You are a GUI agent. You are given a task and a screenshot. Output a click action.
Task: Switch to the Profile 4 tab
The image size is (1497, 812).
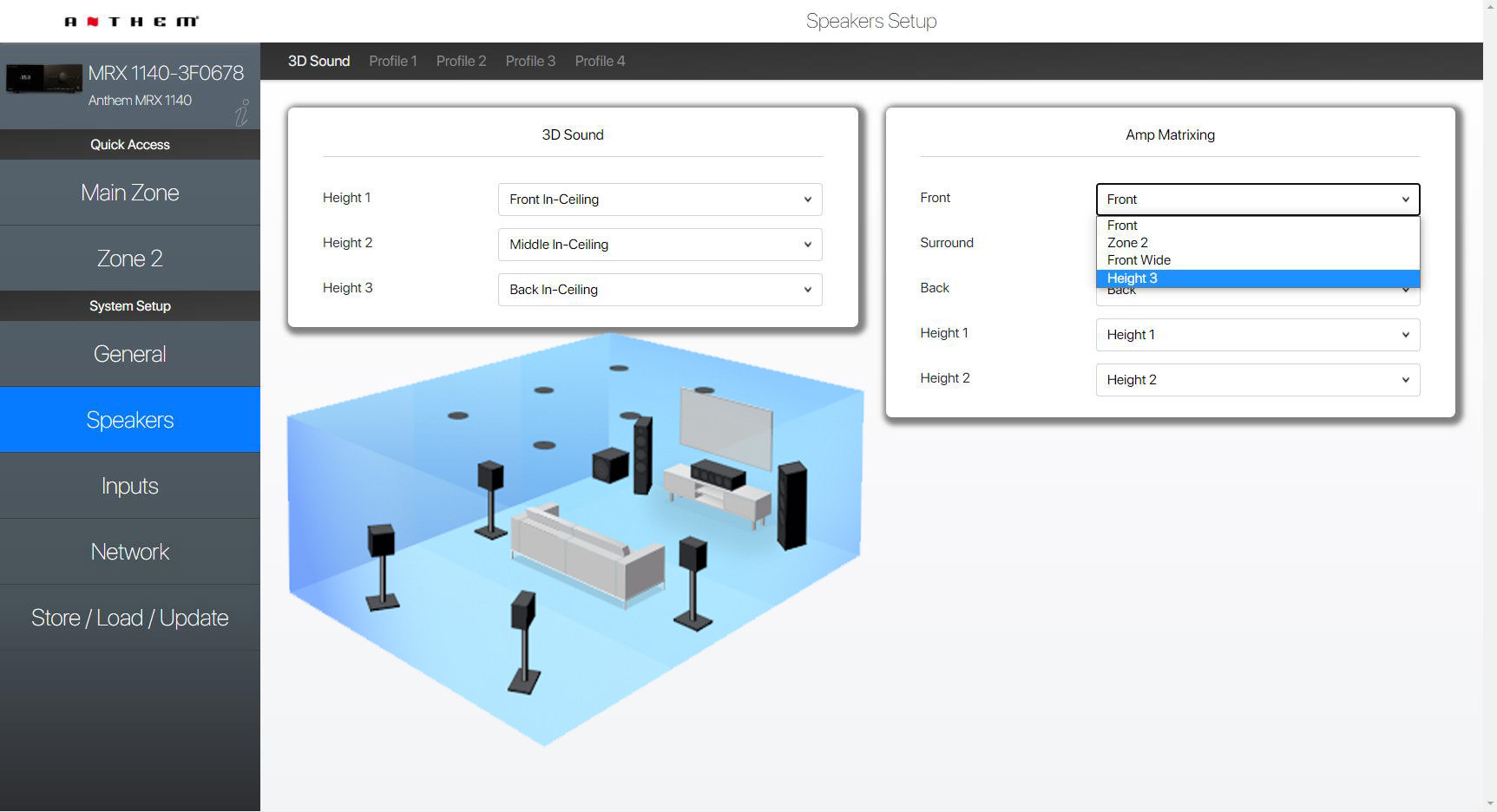pos(600,62)
